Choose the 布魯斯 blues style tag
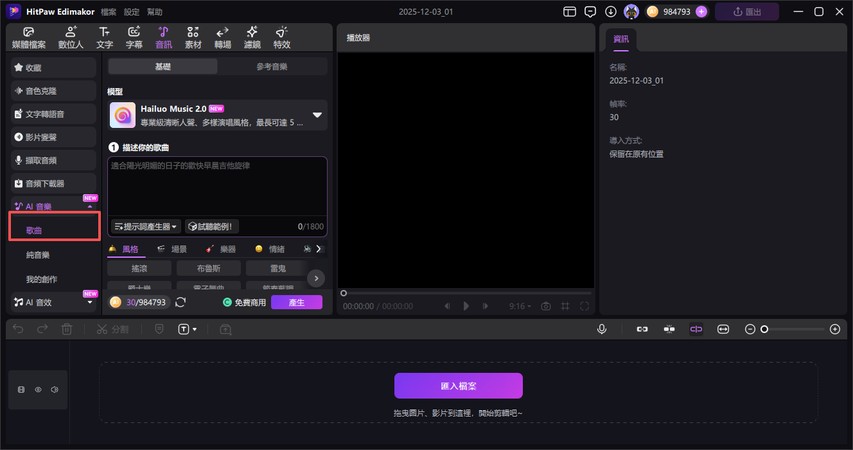The height and width of the screenshot is (450, 853). coord(209,268)
